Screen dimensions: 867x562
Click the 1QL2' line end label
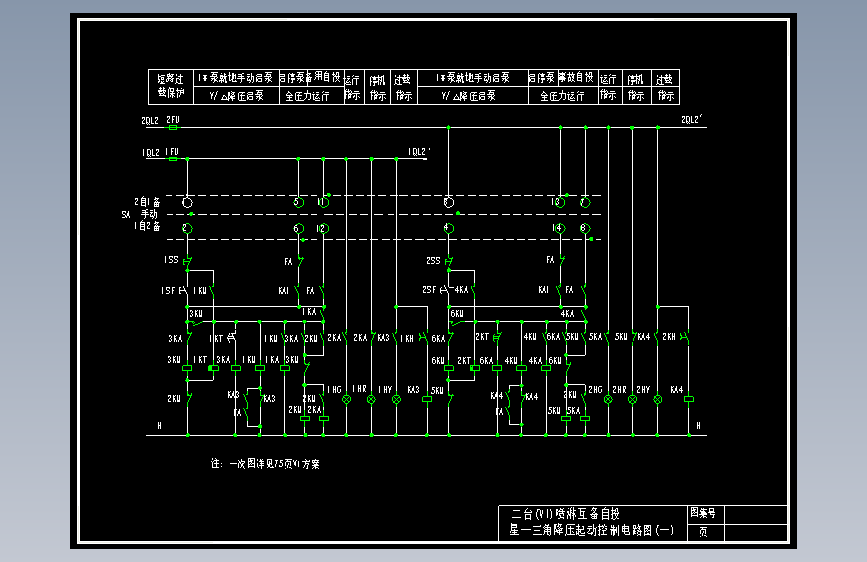coord(419,152)
